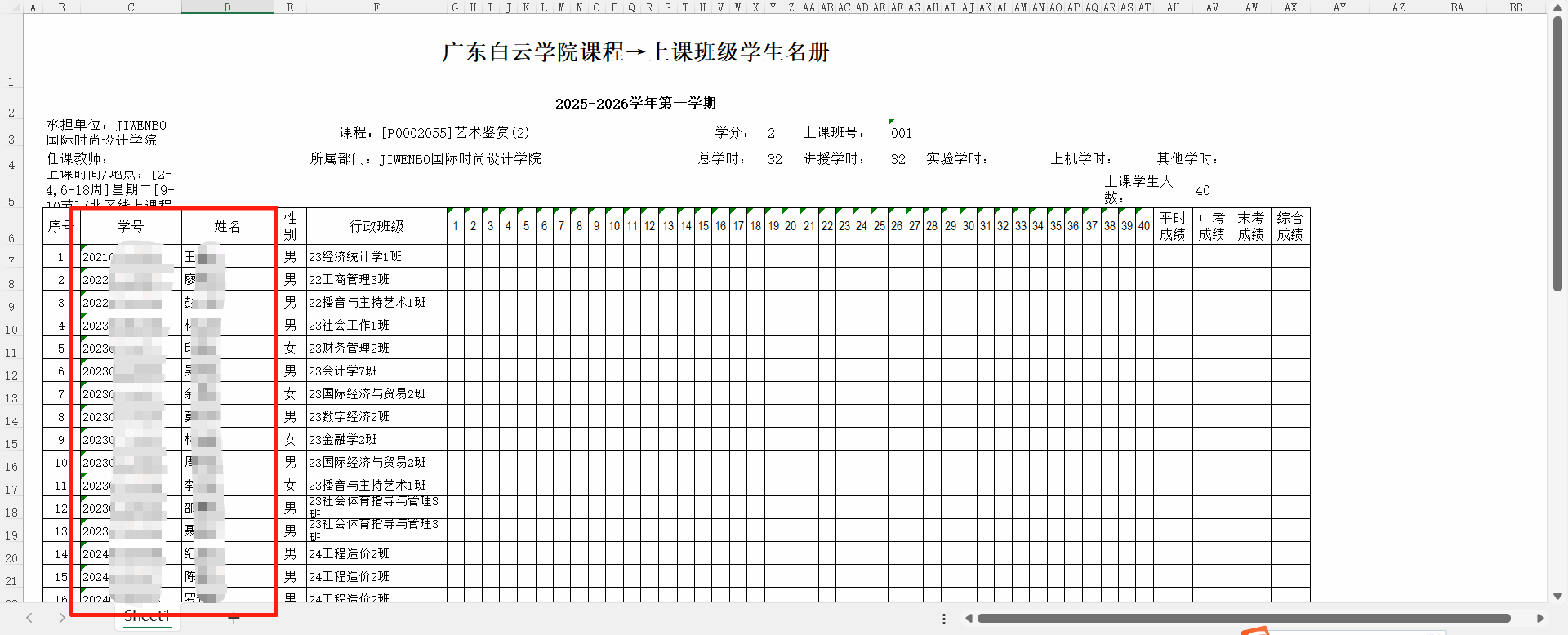Select column F header

(x=376, y=7)
